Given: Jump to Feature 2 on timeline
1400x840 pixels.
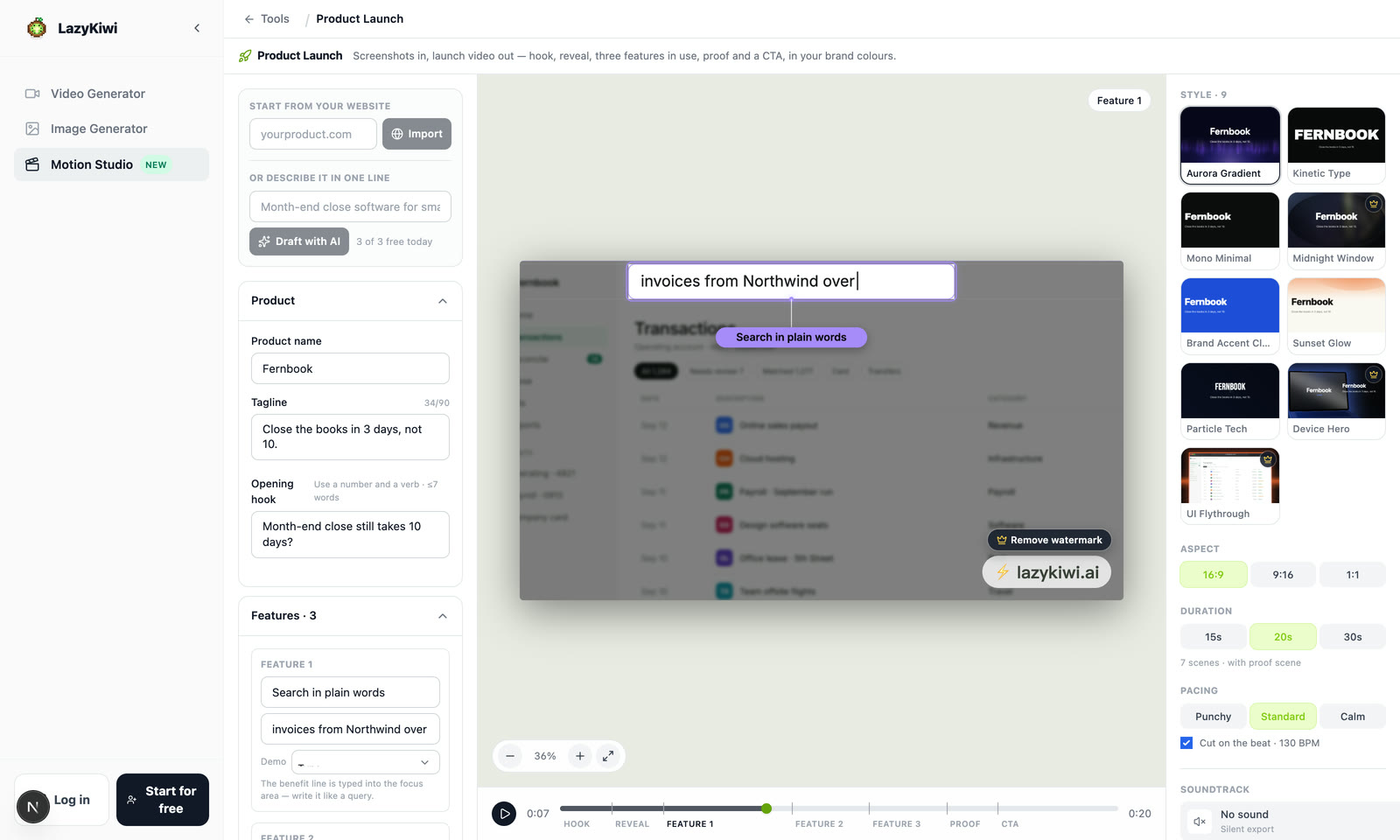Looking at the screenshot, I should pyautogui.click(x=819, y=824).
